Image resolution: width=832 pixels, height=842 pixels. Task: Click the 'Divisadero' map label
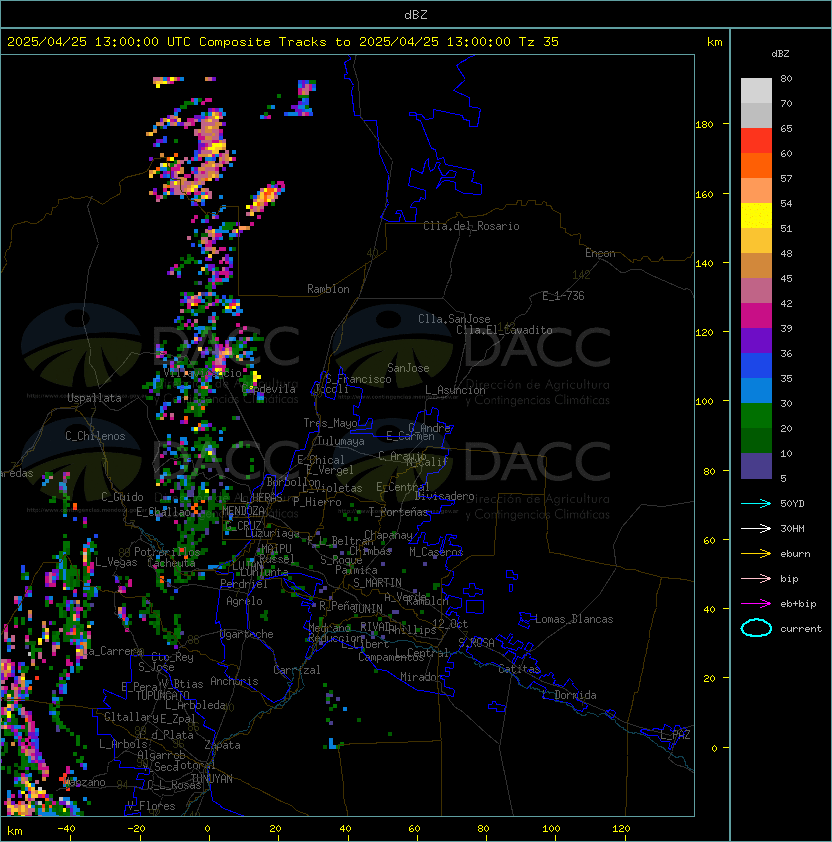click(445, 496)
